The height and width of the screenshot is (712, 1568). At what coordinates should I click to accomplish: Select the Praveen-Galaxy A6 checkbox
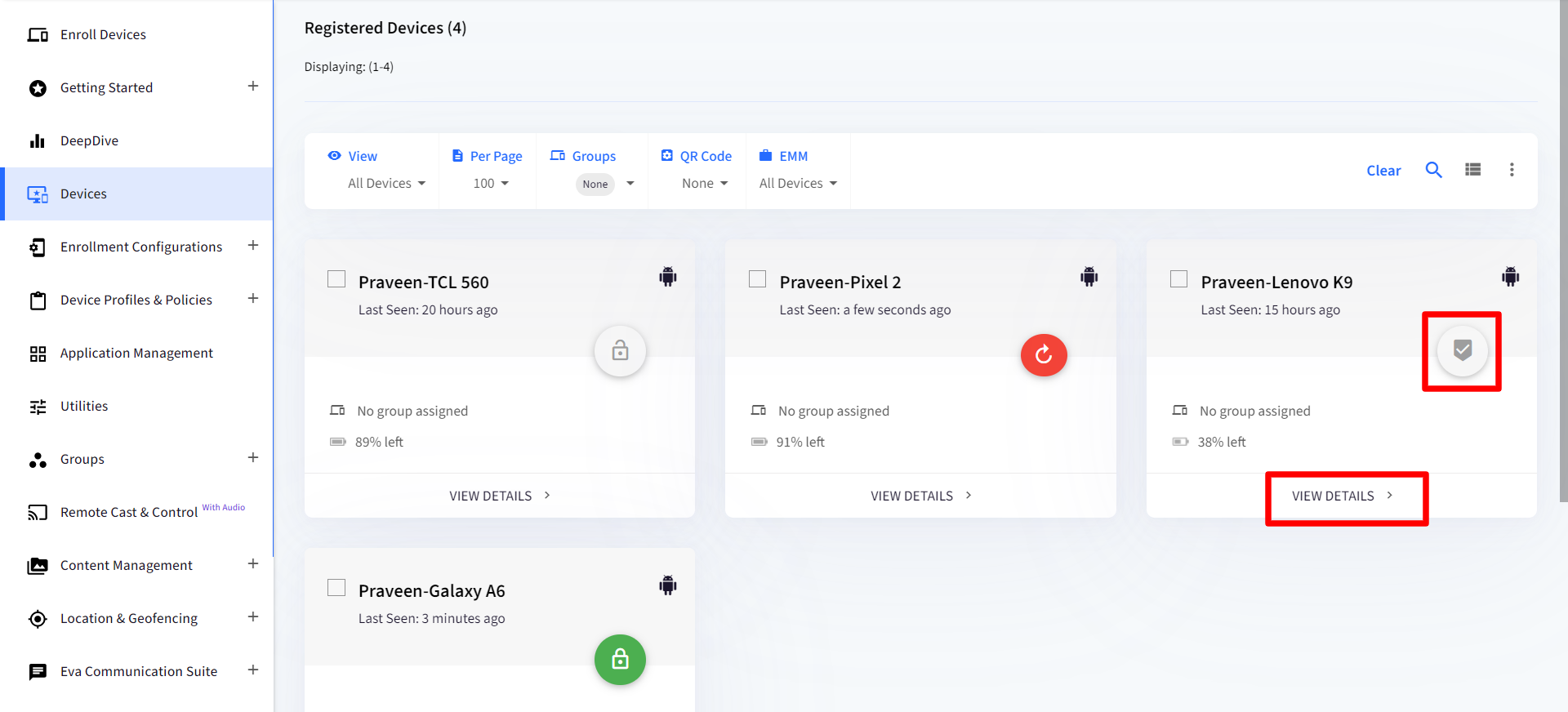(x=336, y=588)
